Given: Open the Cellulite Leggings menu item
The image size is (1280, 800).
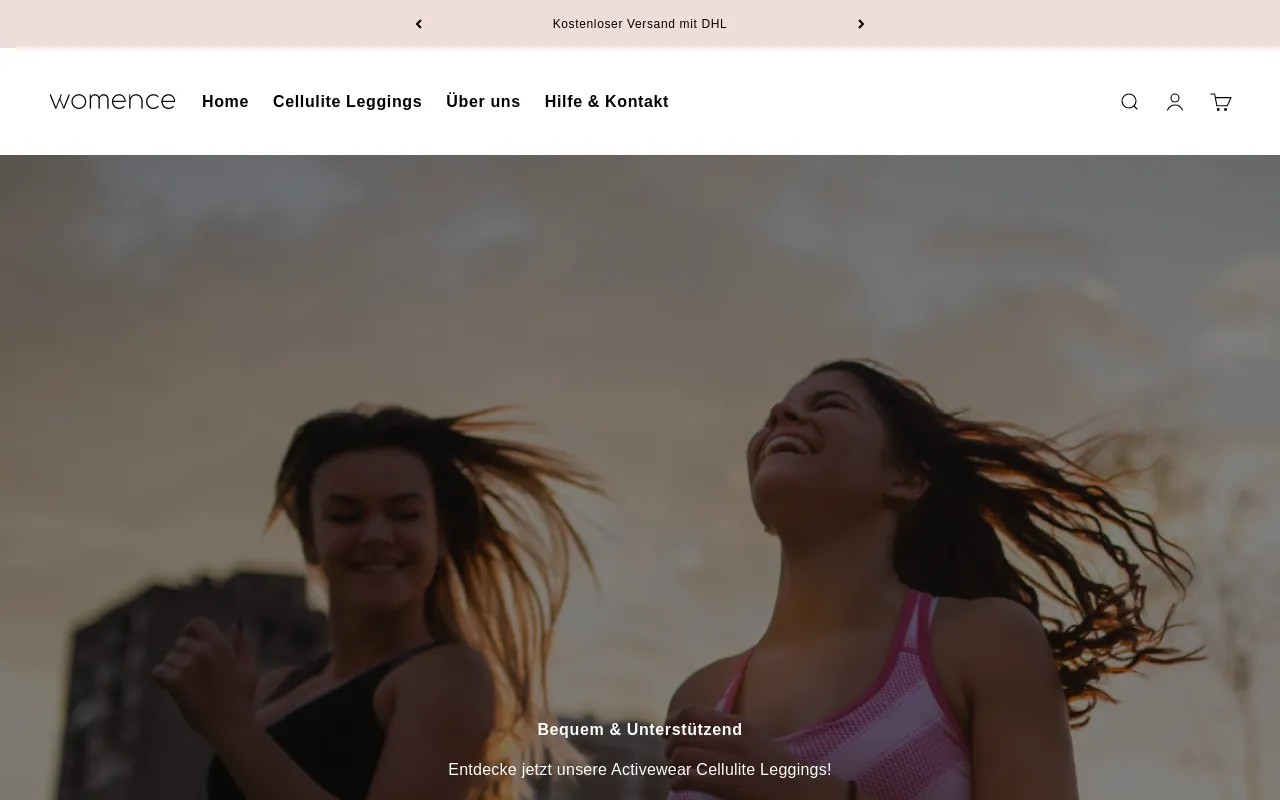Looking at the screenshot, I should tap(347, 102).
